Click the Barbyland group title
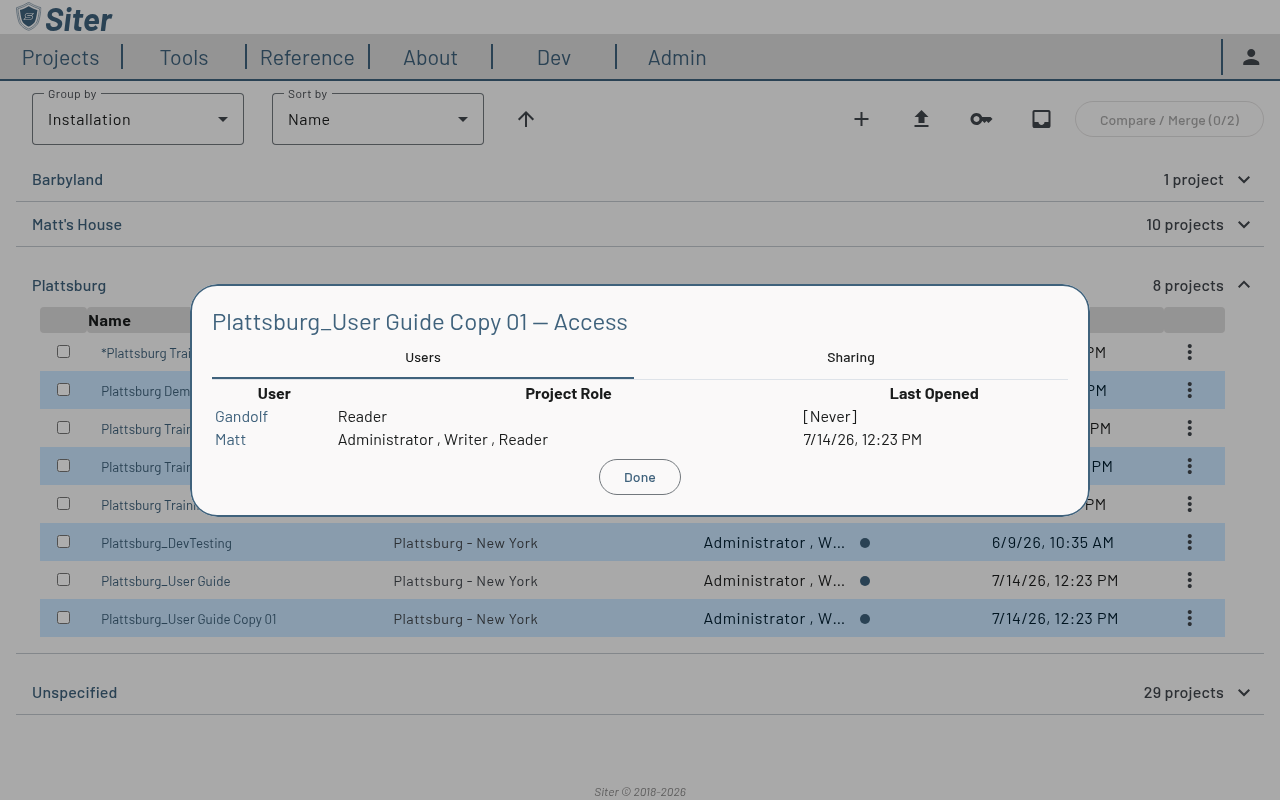This screenshot has width=1280, height=800. coord(67,180)
